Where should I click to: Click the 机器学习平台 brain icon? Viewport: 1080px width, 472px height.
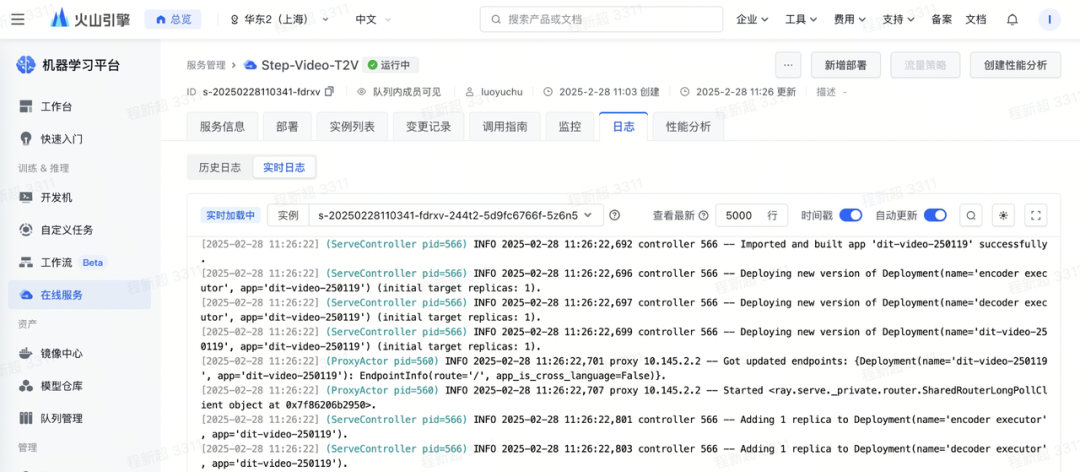[25, 65]
